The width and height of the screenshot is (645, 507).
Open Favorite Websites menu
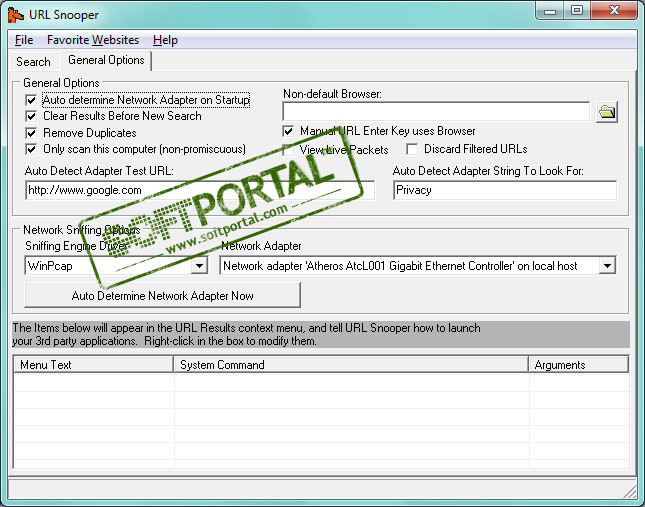[x=93, y=40]
